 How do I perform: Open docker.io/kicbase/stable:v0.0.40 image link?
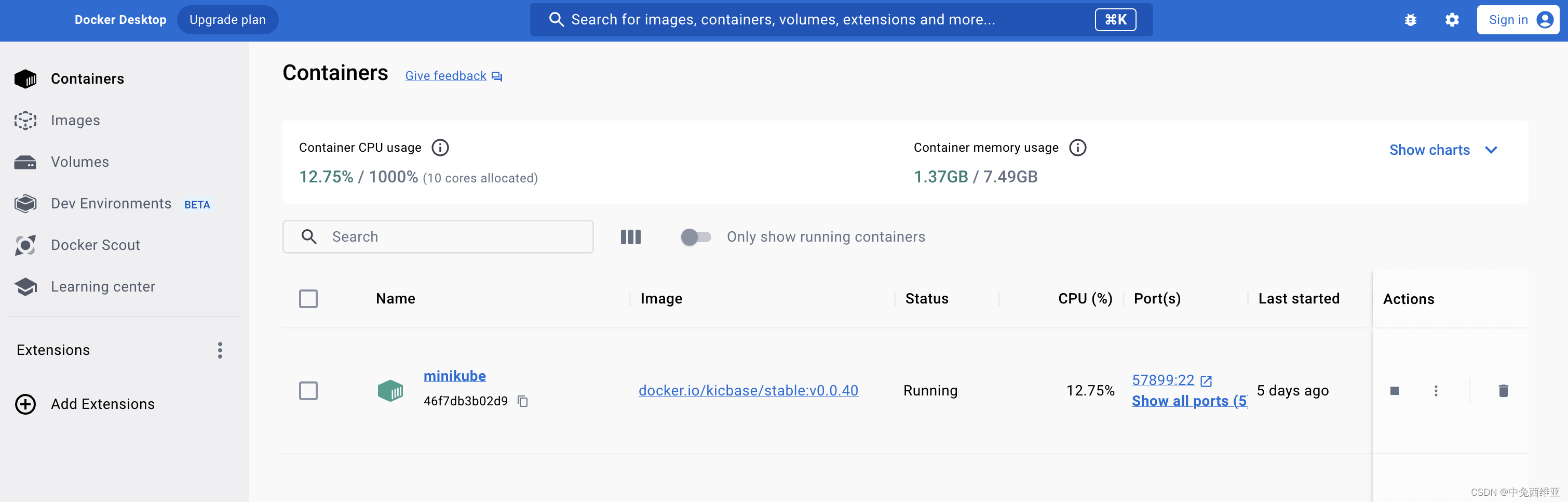[x=748, y=390]
